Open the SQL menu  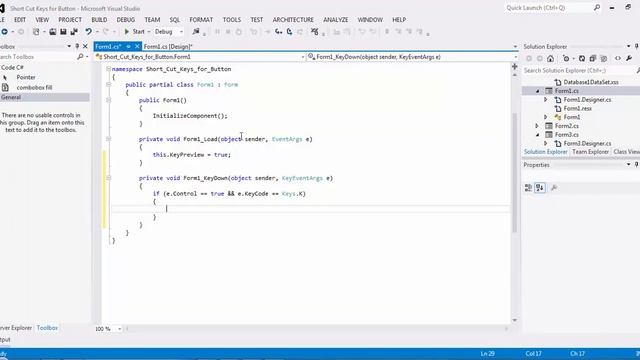coord(175,20)
